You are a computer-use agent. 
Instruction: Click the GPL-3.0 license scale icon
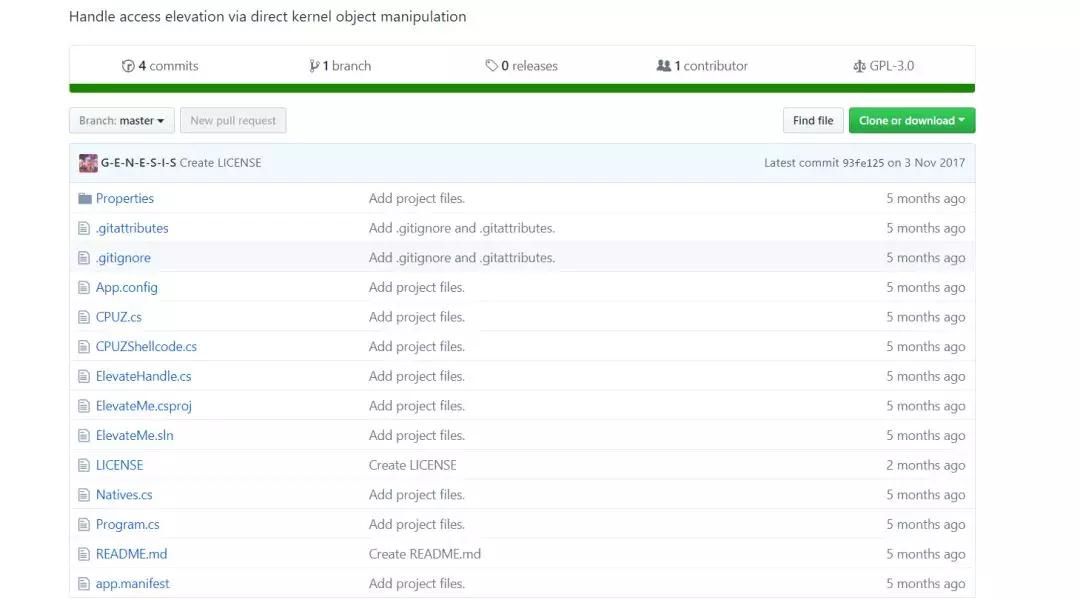click(x=859, y=66)
